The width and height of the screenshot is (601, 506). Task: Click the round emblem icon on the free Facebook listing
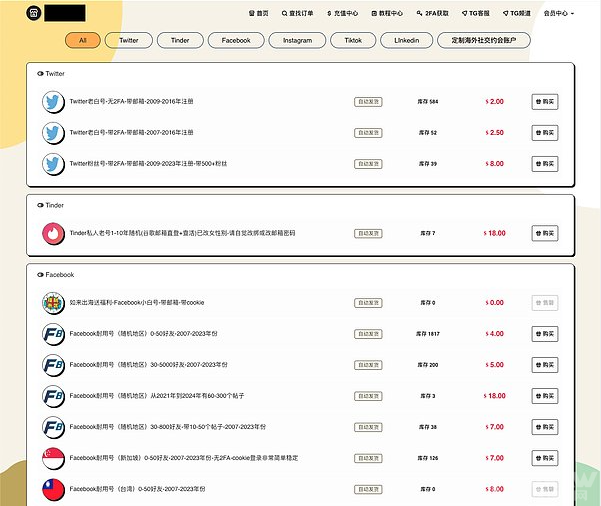[x=53, y=302]
